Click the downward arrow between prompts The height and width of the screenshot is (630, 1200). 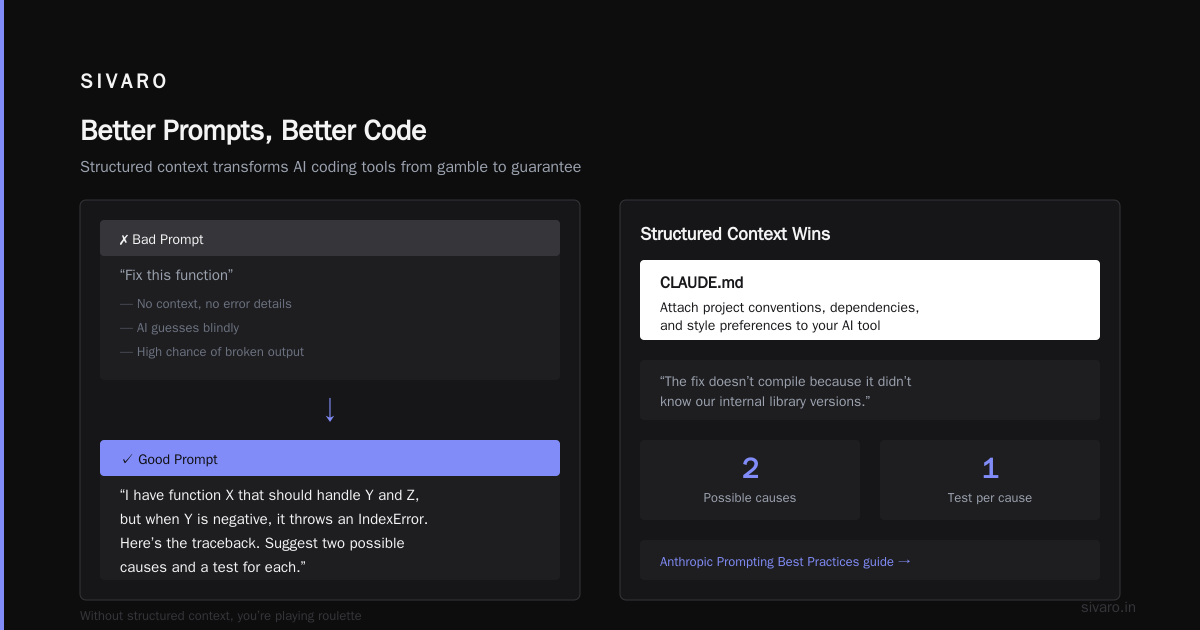[330, 410]
